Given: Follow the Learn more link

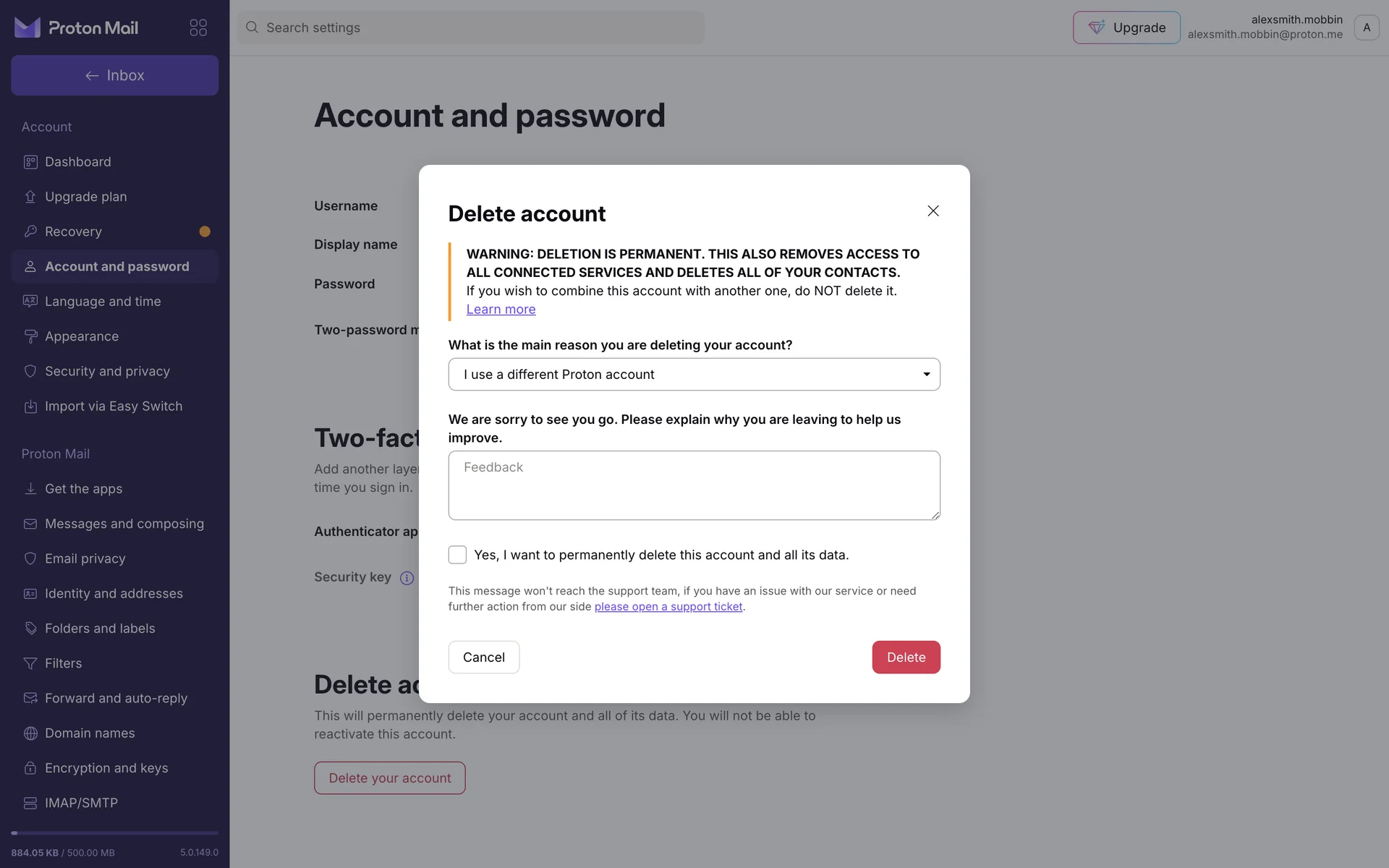Looking at the screenshot, I should 501,310.
